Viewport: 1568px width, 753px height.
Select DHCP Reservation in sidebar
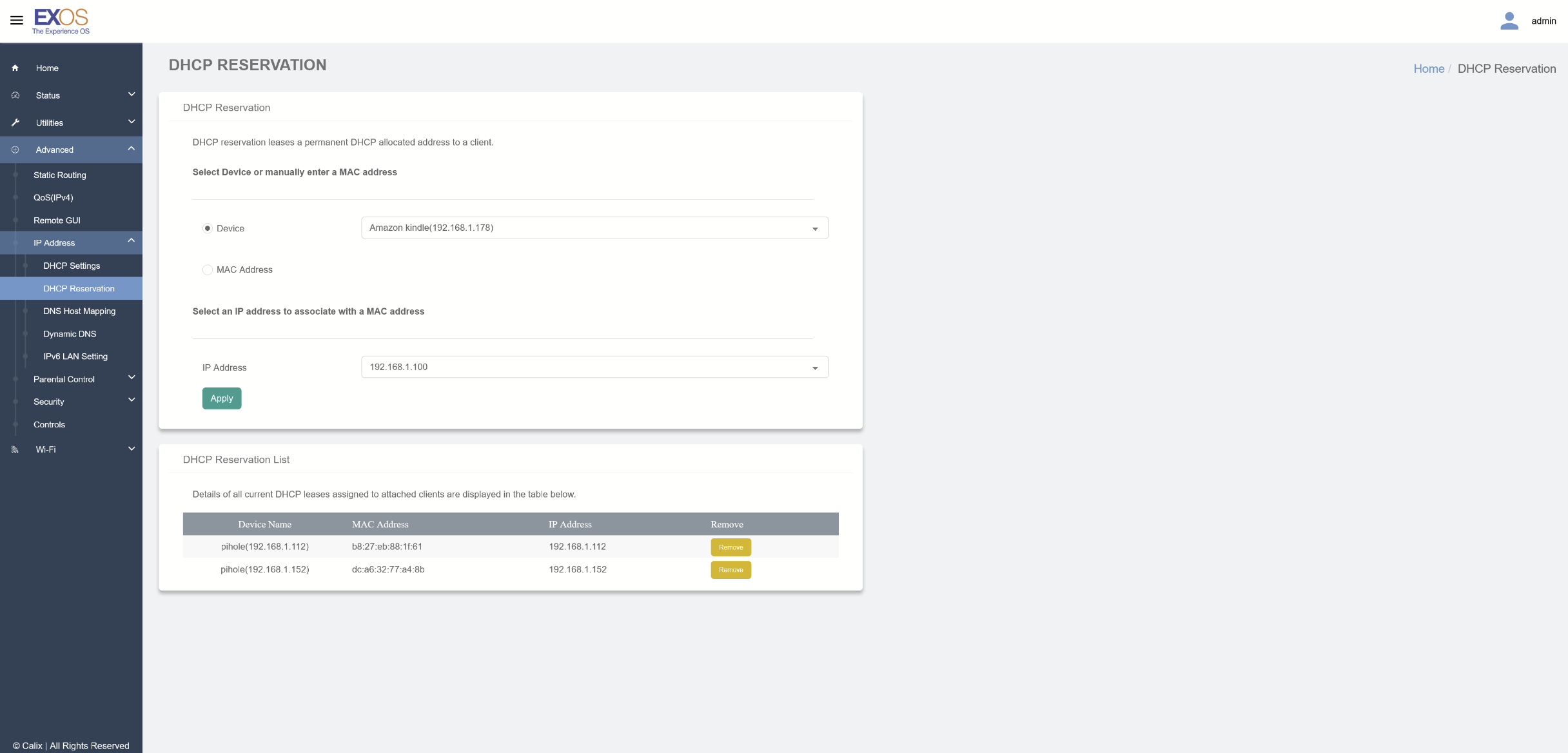pyautogui.click(x=79, y=289)
